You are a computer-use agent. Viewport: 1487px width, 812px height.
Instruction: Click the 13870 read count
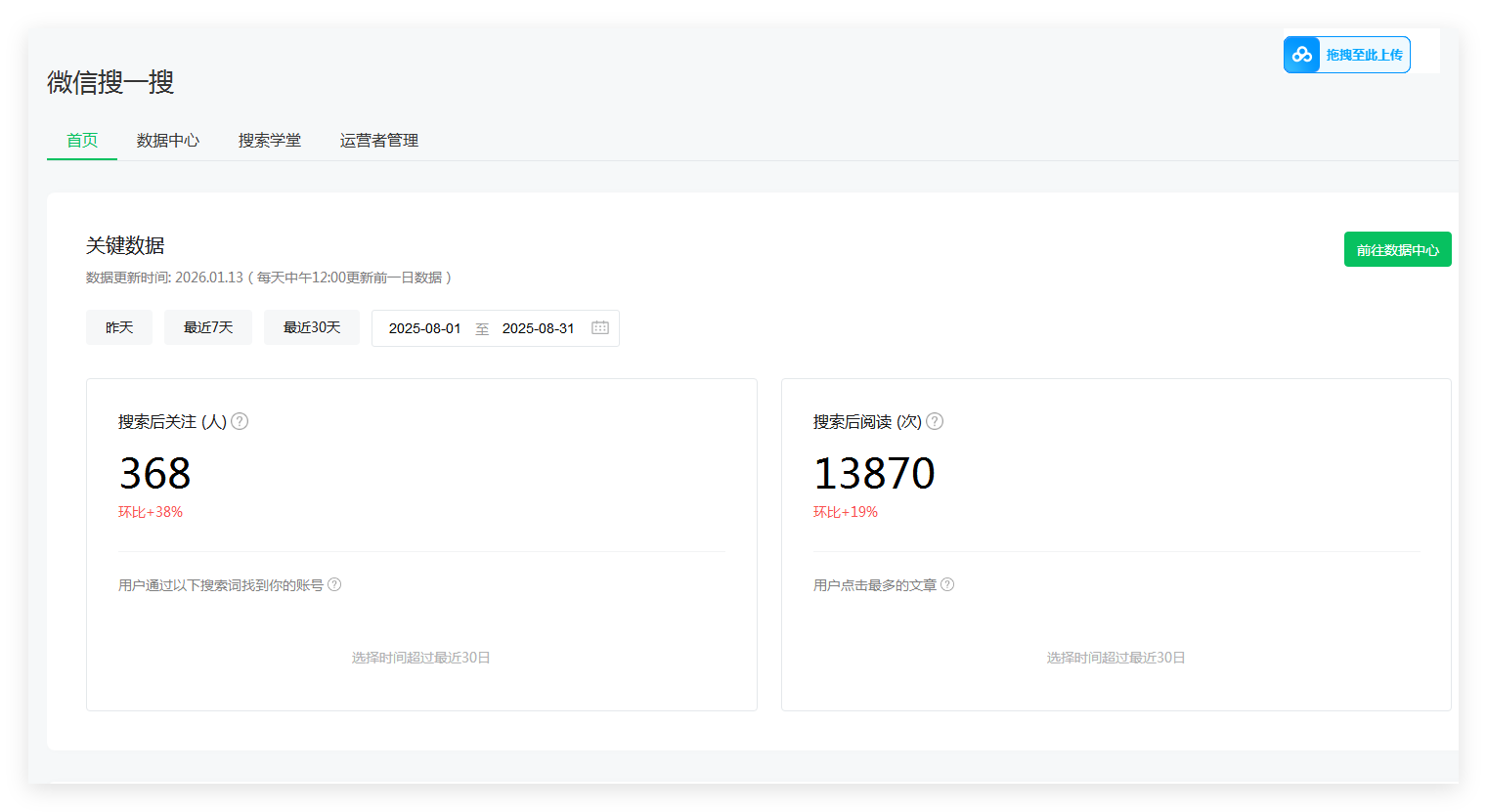tap(874, 473)
